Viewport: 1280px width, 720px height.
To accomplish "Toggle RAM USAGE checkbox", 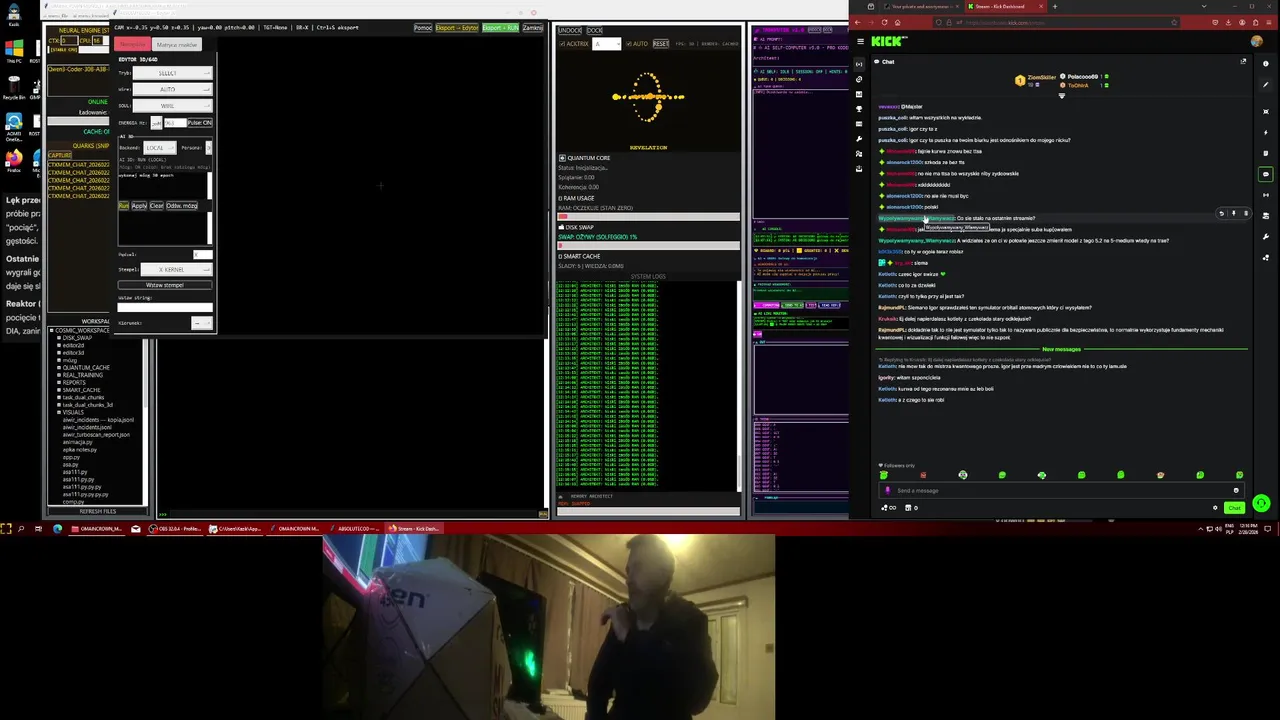I will pos(561,198).
